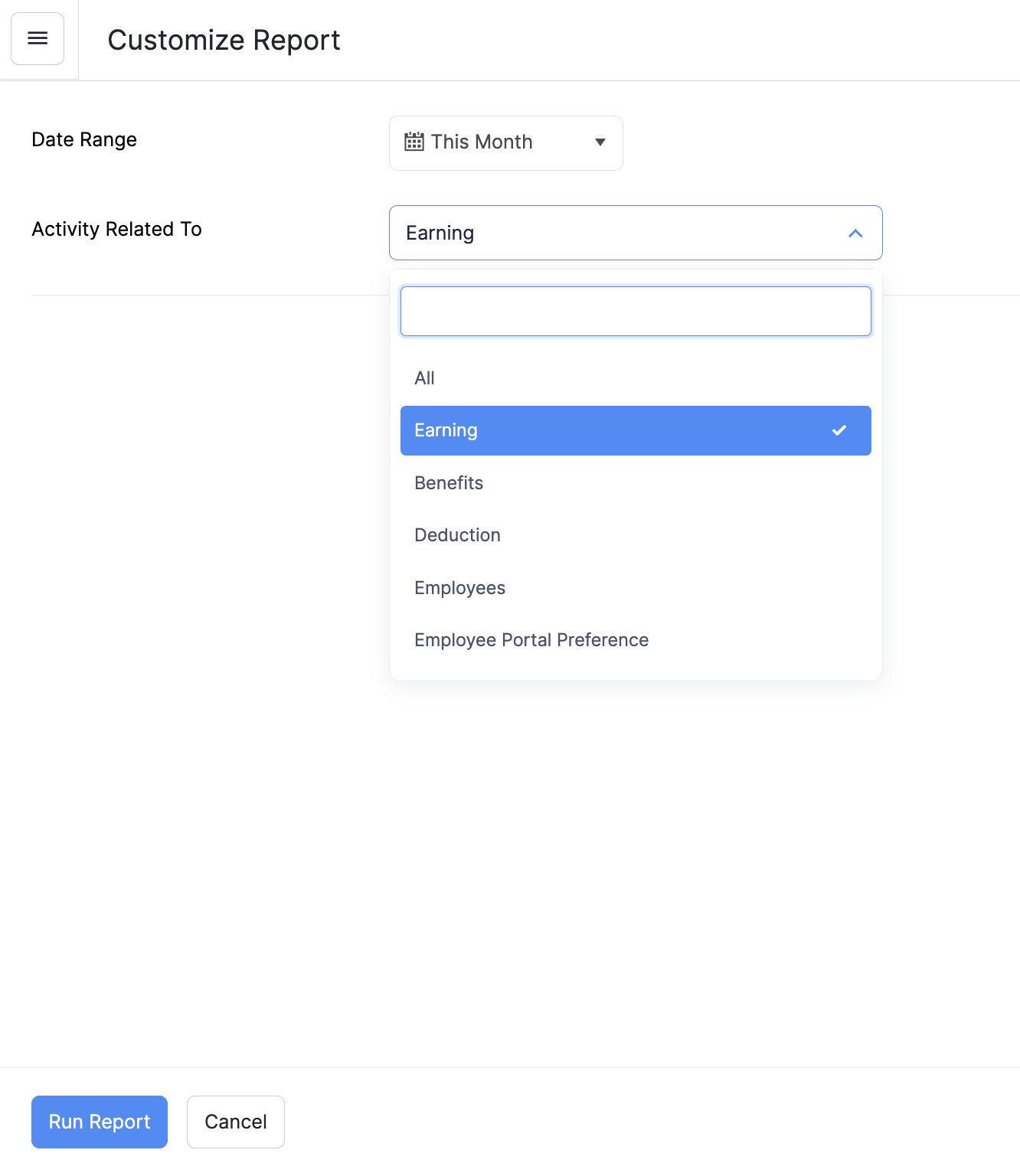Focus the dropdown search input field

click(636, 312)
